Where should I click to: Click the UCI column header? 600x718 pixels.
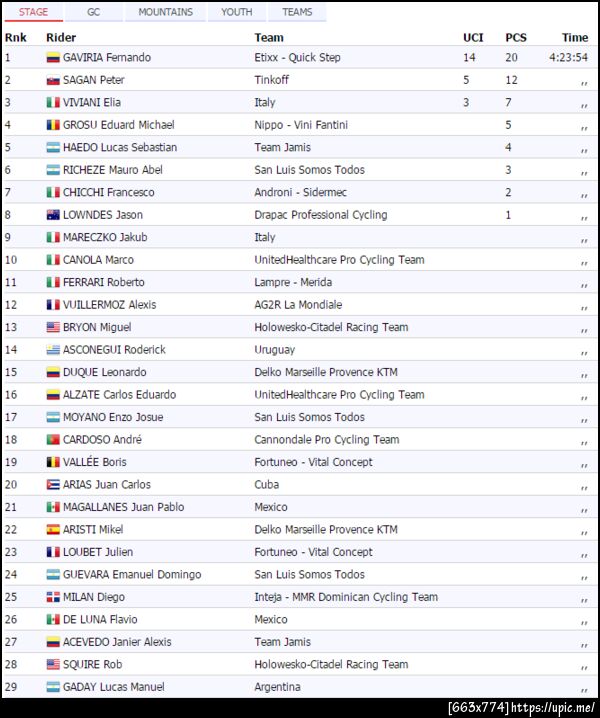click(x=473, y=38)
